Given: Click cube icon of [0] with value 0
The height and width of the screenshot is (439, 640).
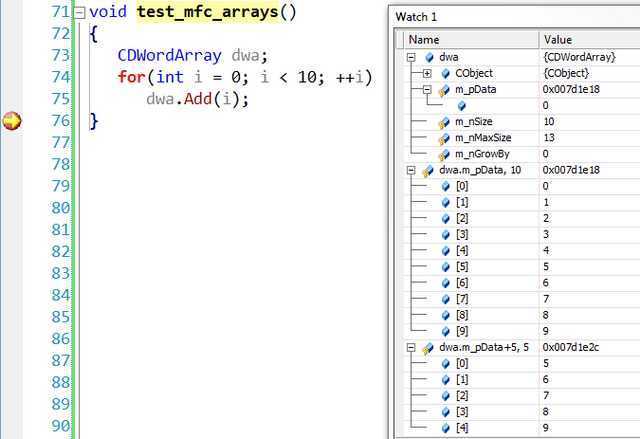Looking at the screenshot, I should pos(445,186).
